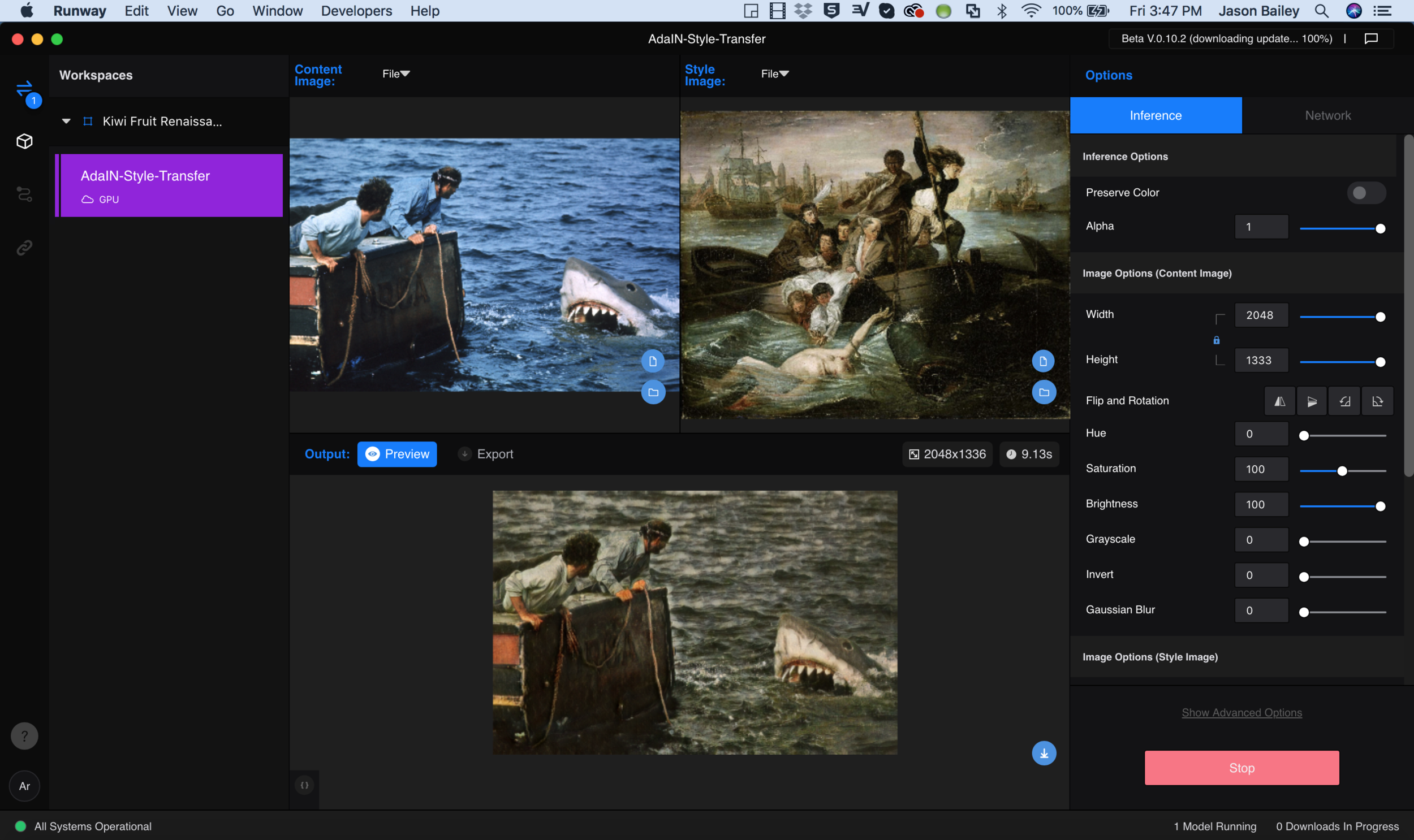Open the Dropbox menu bar icon

click(803, 11)
